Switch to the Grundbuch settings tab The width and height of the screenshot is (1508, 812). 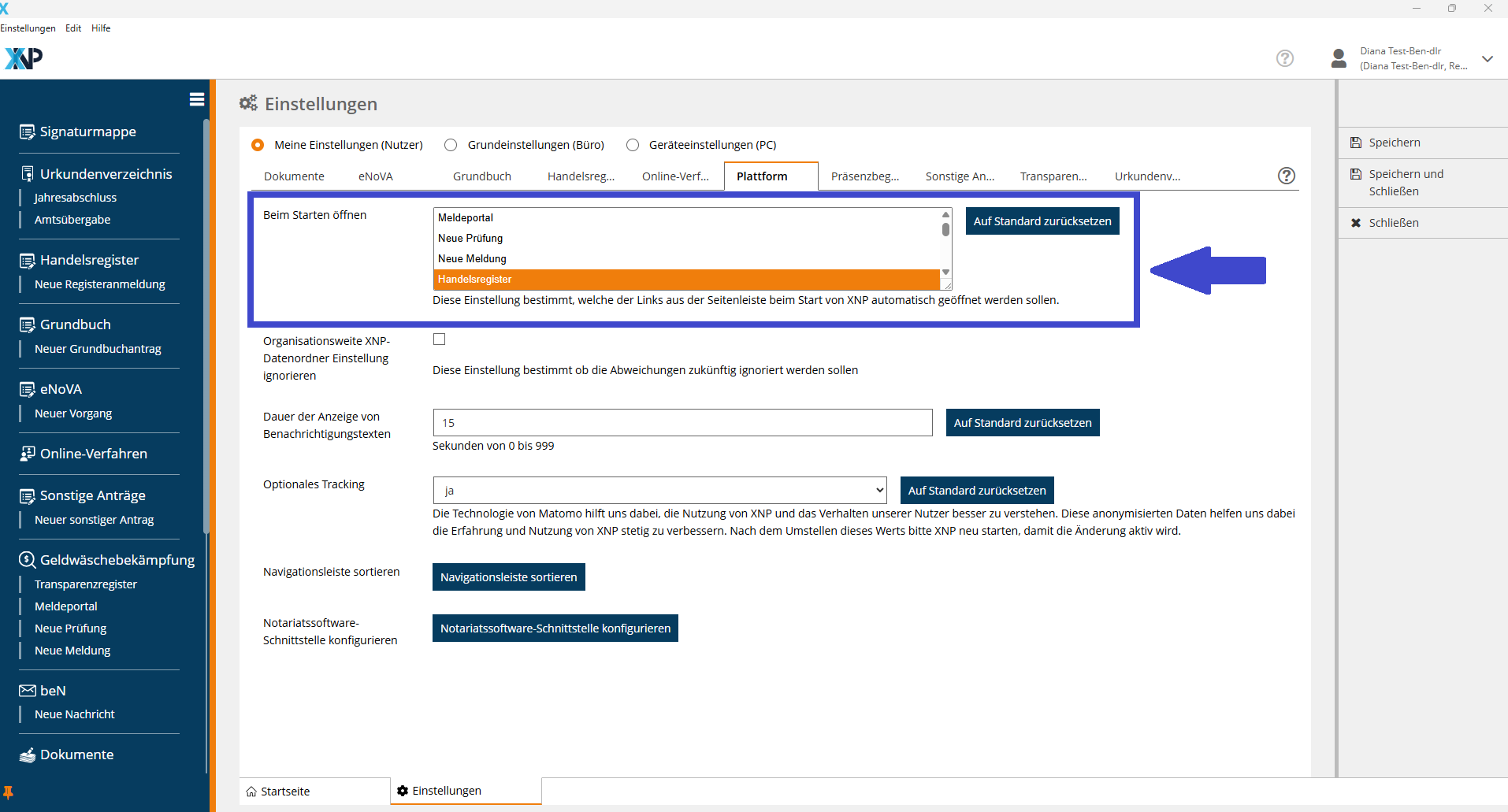[x=481, y=176]
